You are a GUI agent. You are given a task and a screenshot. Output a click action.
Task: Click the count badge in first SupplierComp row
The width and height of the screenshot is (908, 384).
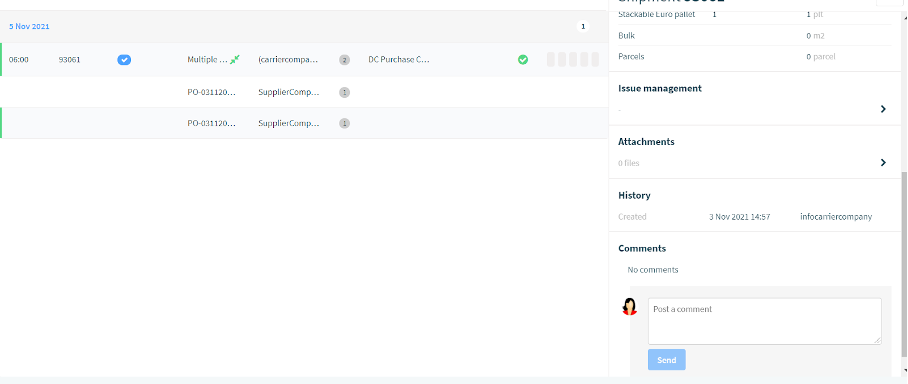[x=345, y=92]
